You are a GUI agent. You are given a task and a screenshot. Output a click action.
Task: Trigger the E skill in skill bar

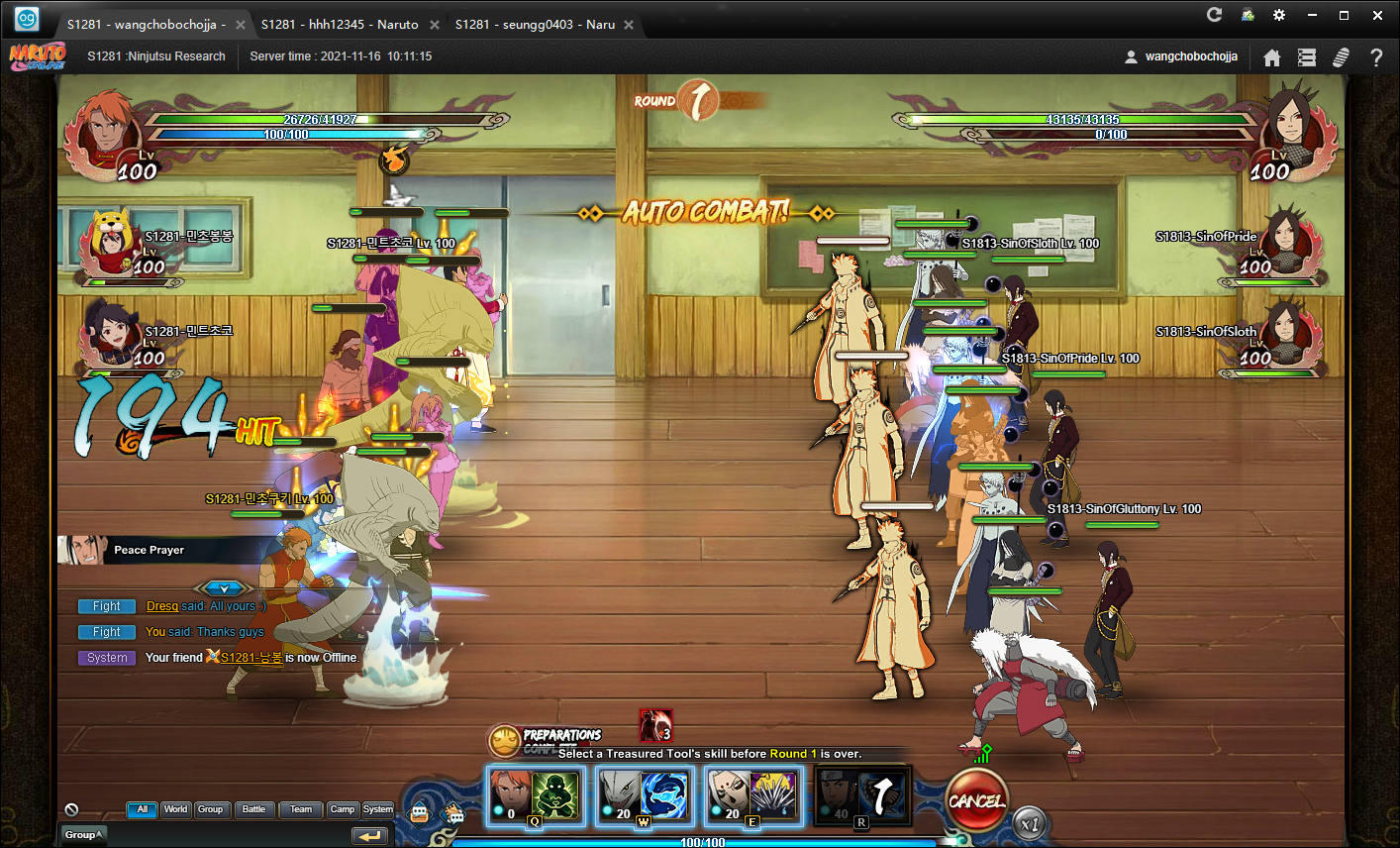752,795
